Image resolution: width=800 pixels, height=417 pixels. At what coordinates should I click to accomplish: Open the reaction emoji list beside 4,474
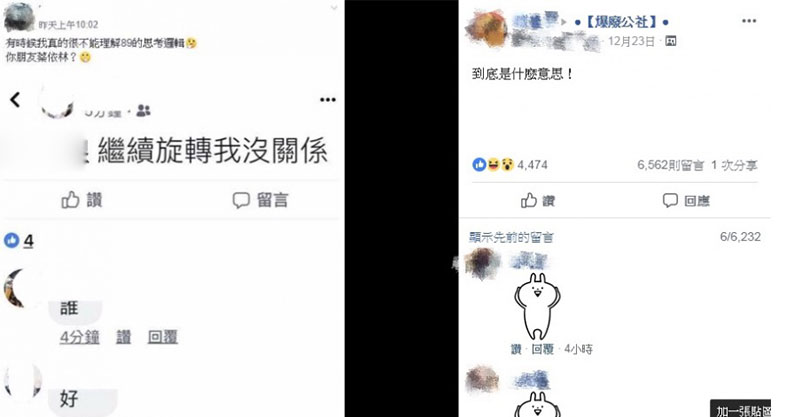pos(493,164)
